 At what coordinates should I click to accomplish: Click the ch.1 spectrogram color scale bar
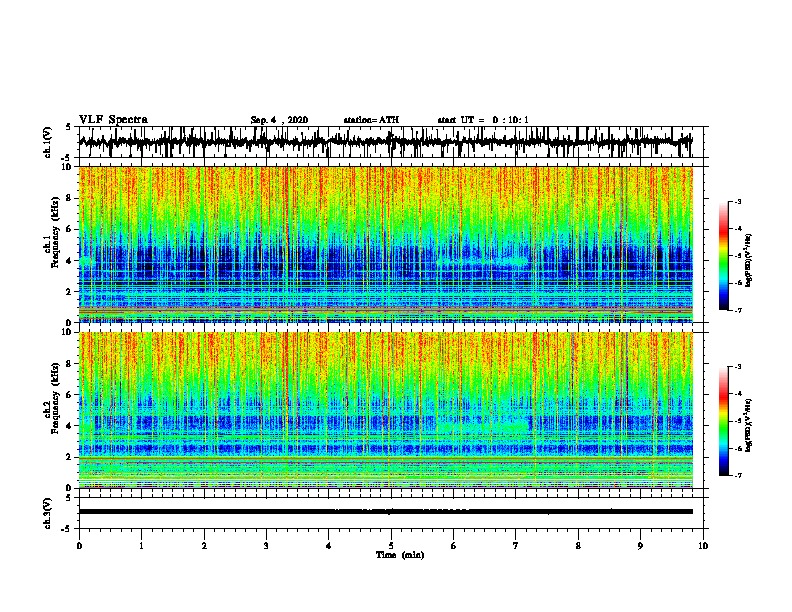[724, 256]
